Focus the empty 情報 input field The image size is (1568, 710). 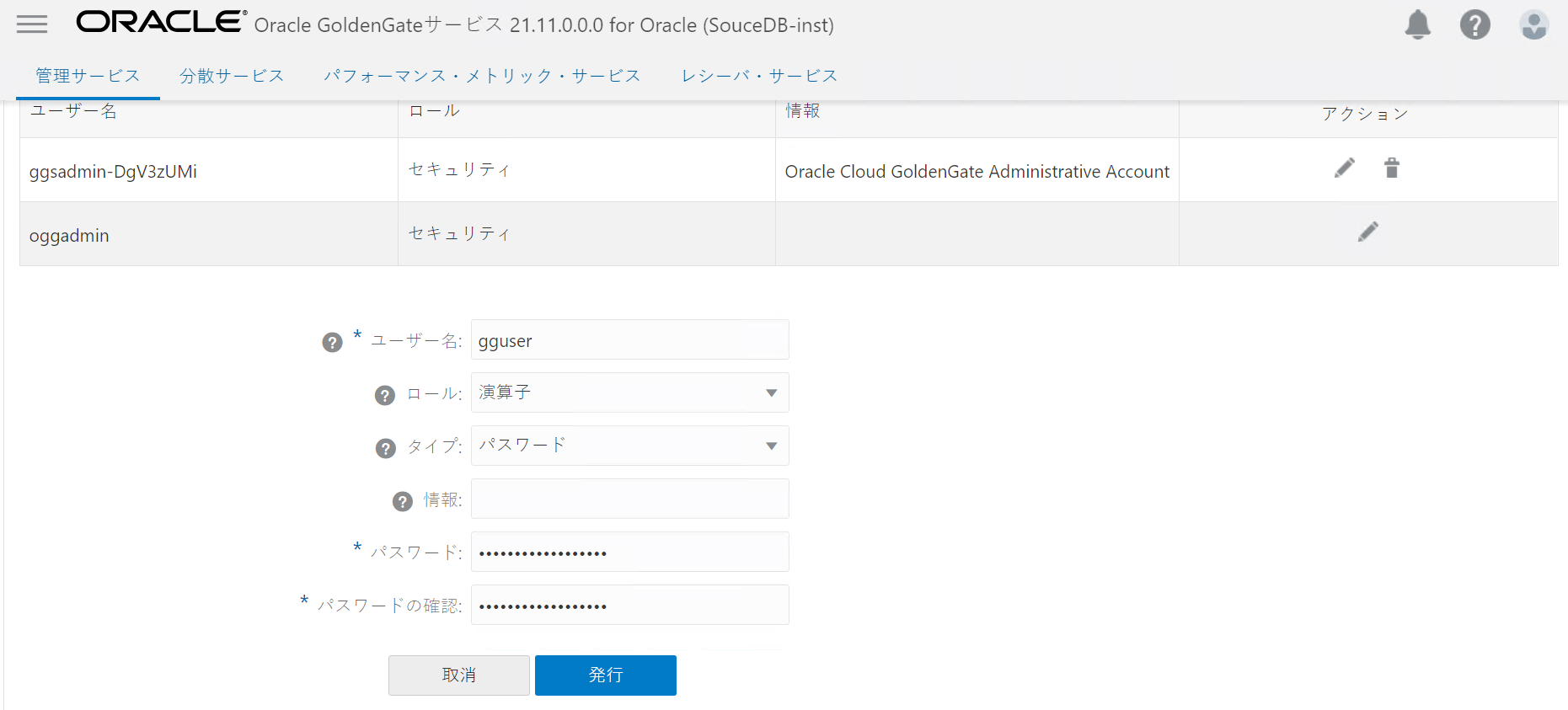[x=630, y=499]
